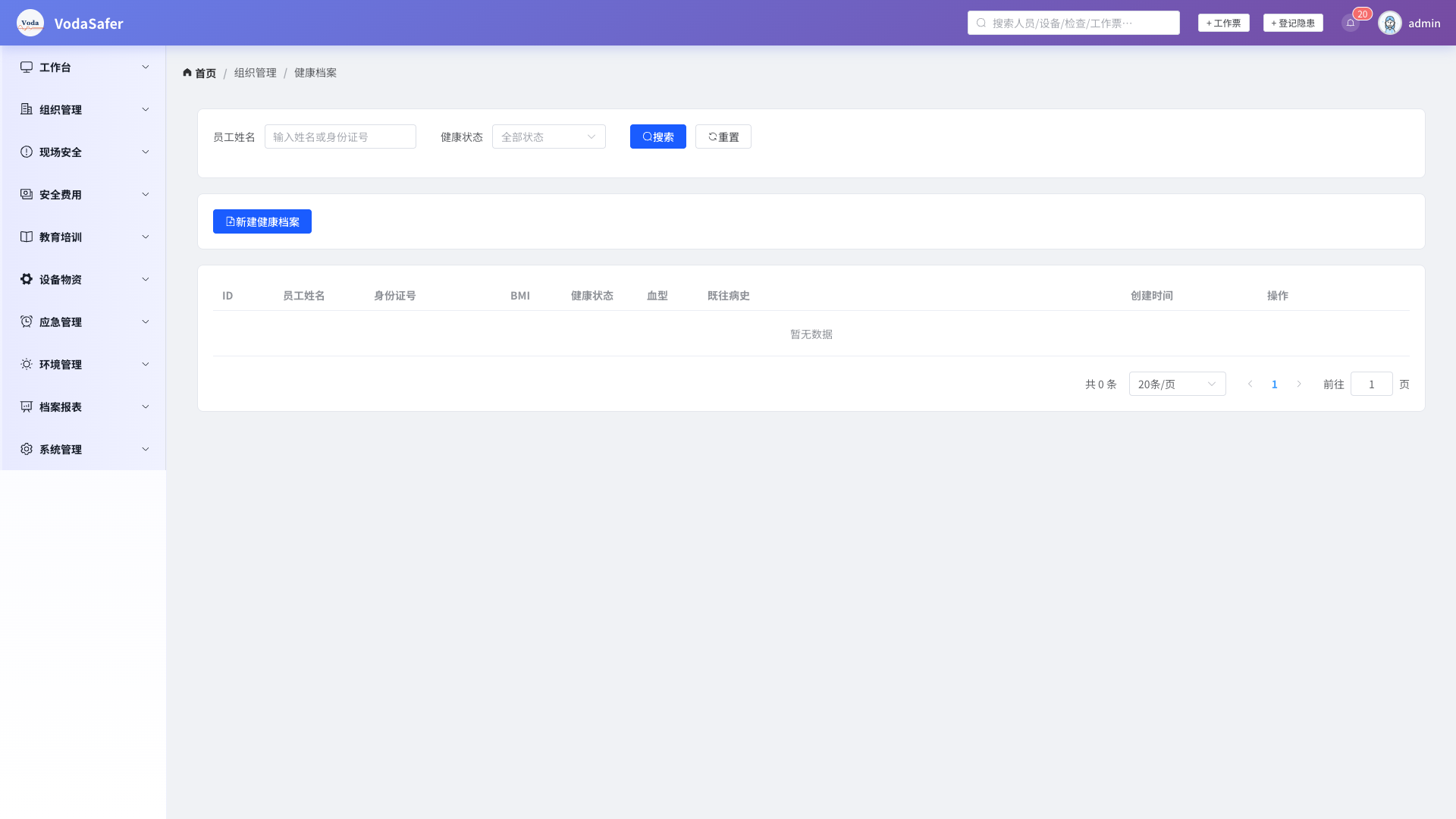This screenshot has height=819, width=1456.
Task: Click the blue 搜索 button
Action: (658, 136)
